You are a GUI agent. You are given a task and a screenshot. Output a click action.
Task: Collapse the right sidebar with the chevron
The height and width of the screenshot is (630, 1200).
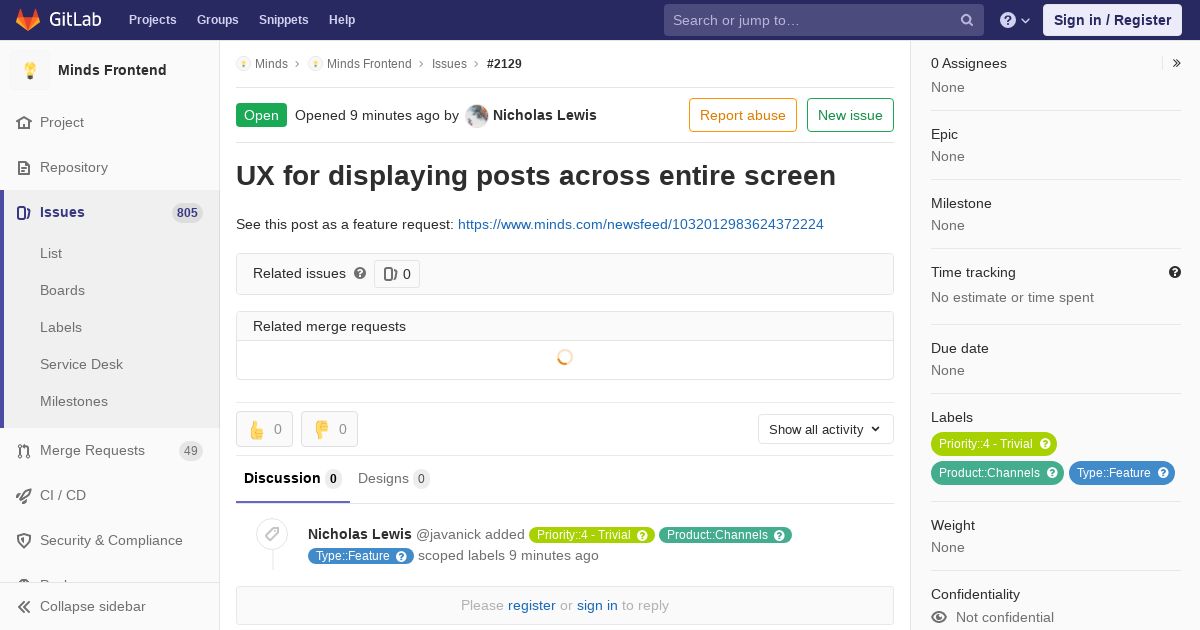coord(1177,63)
